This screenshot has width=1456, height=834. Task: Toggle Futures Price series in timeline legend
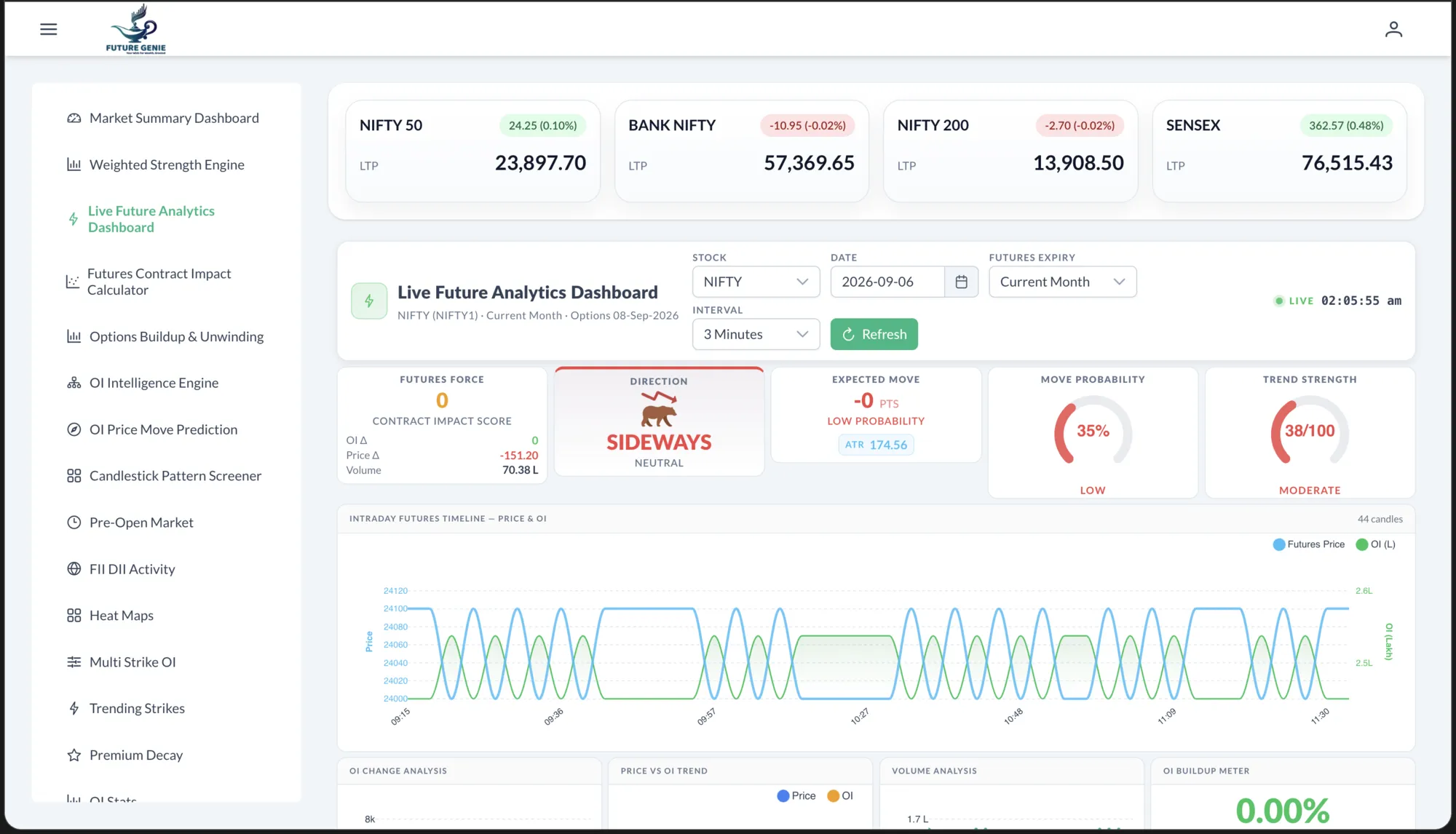[x=1309, y=544]
